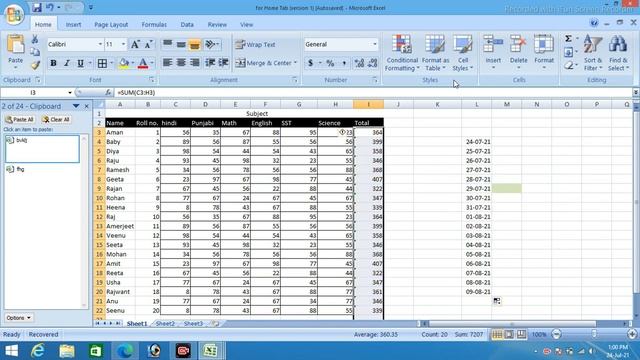This screenshot has width=640, height=360.
Task: Open the General number format dropdown
Action: click(x=374, y=44)
